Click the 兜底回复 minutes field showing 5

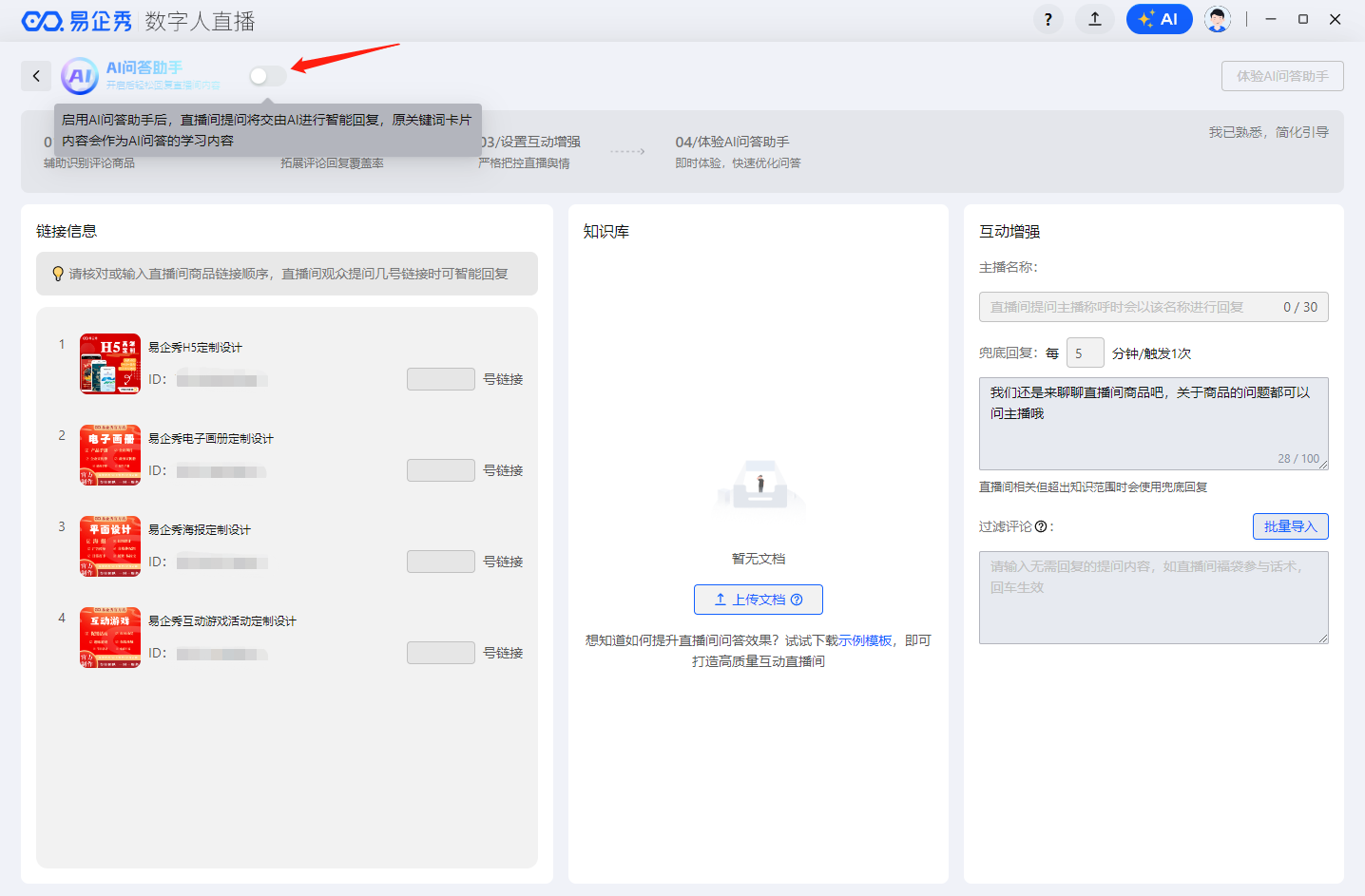click(1086, 353)
